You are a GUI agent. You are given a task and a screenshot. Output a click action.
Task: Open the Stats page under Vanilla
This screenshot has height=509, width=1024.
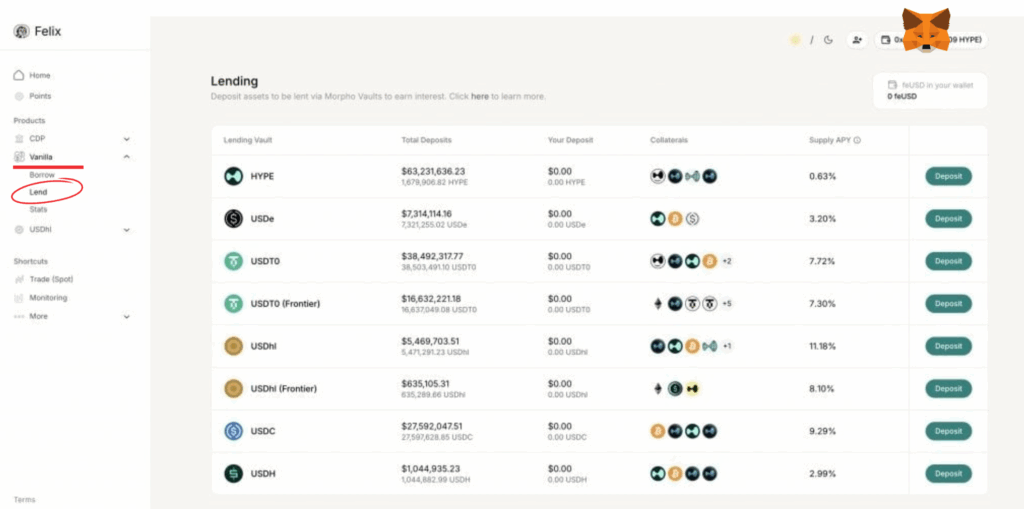coord(38,210)
